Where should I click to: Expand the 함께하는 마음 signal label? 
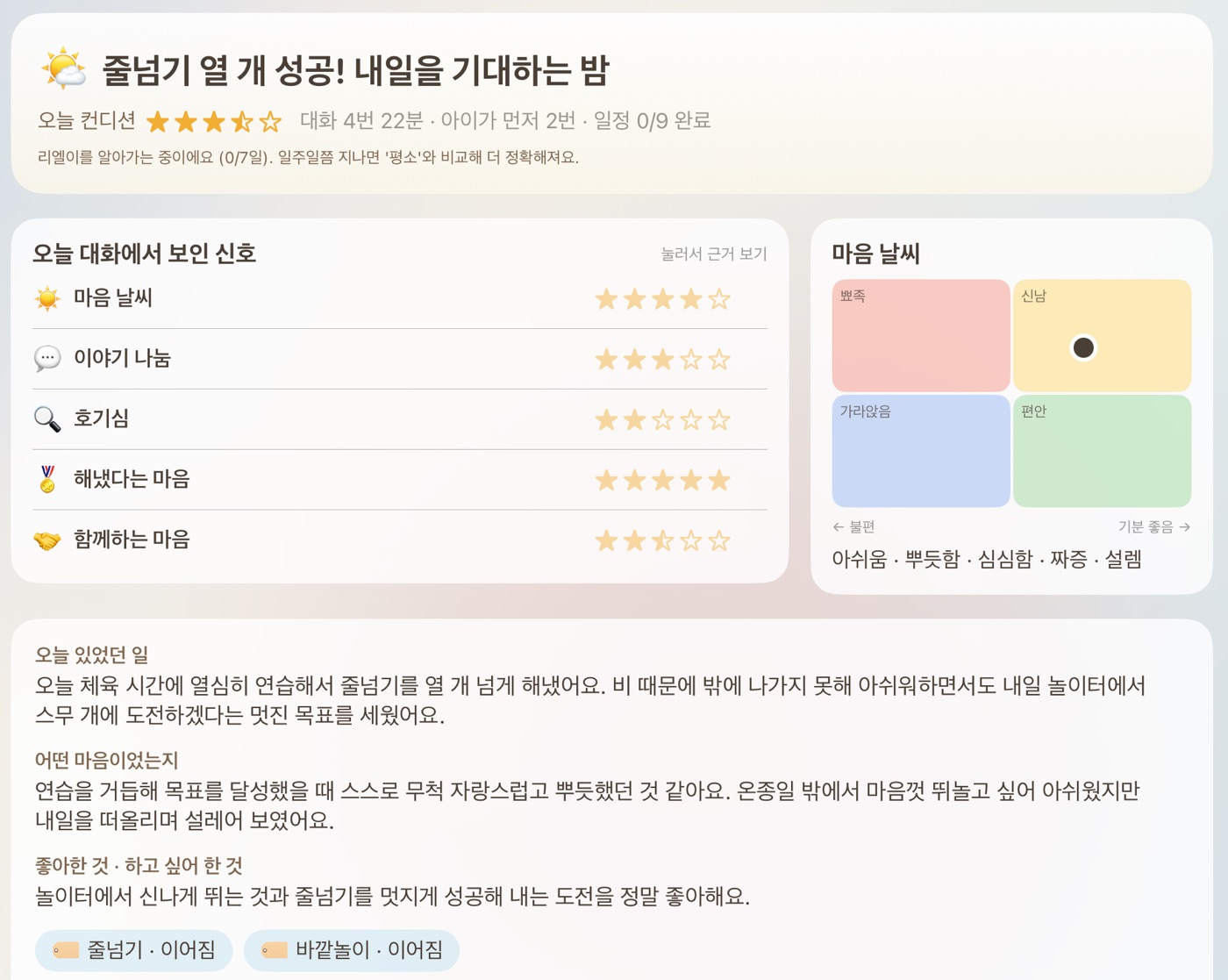pyautogui.click(x=132, y=540)
